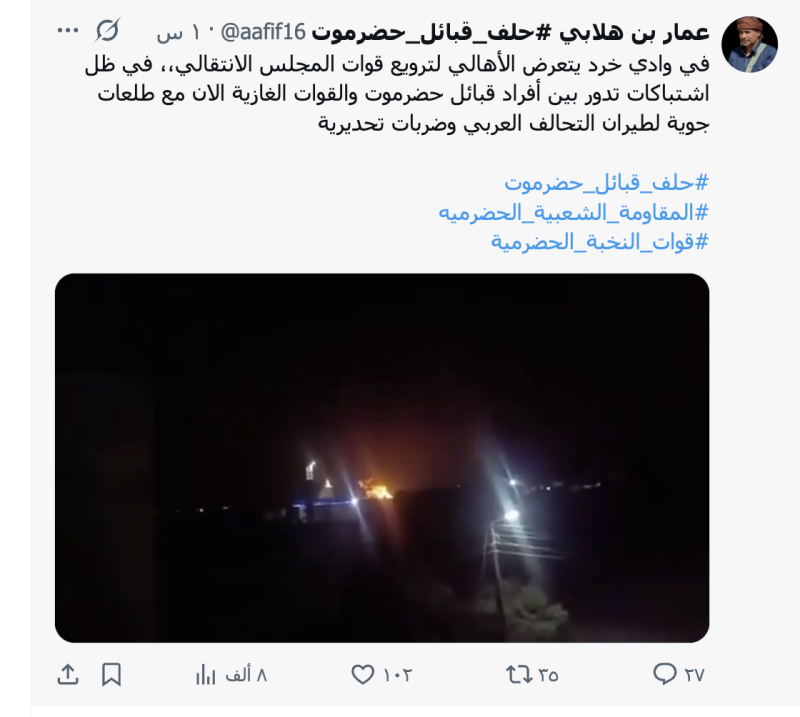Open hashtag #حلف_قبائل_حضرموت in post body
The image size is (800, 717).
pyautogui.click(x=607, y=182)
